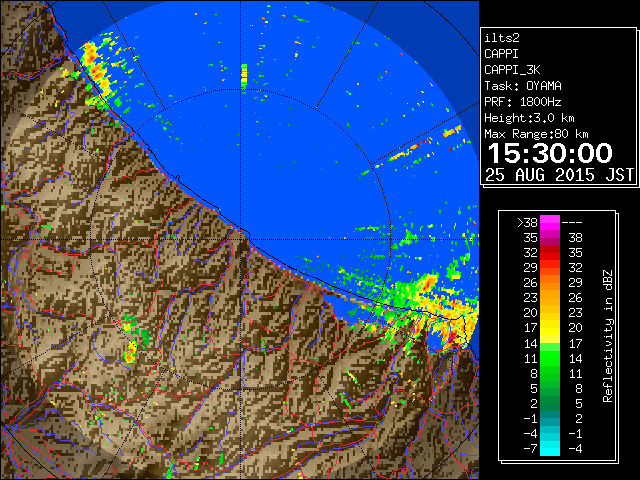Click the "ilts2" label in the info box
The width and height of the screenshot is (640, 480).
[x=502, y=38]
